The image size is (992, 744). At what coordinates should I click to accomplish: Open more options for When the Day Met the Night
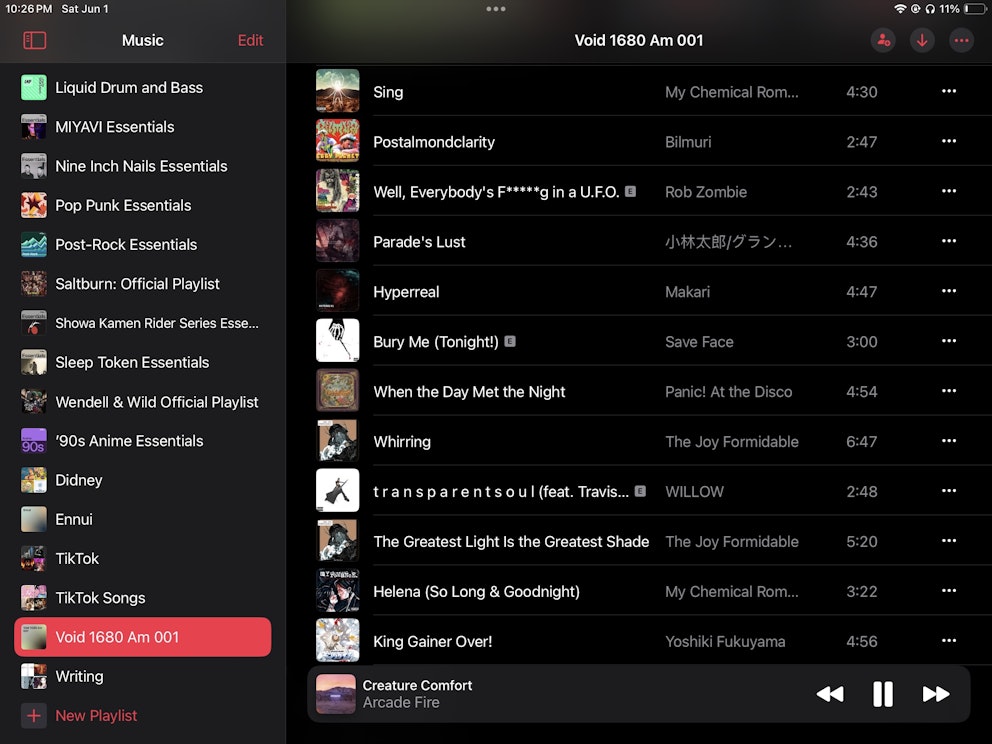(x=948, y=391)
